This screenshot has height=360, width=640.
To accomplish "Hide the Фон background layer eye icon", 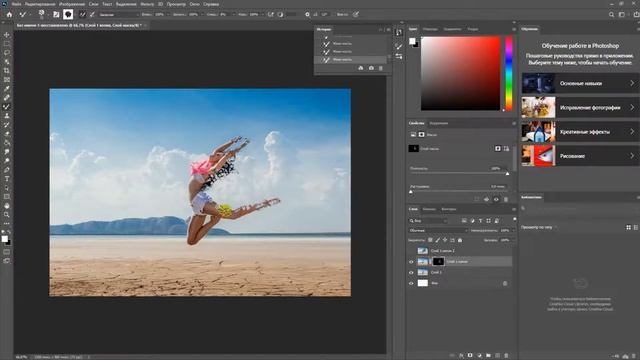I will [411, 283].
